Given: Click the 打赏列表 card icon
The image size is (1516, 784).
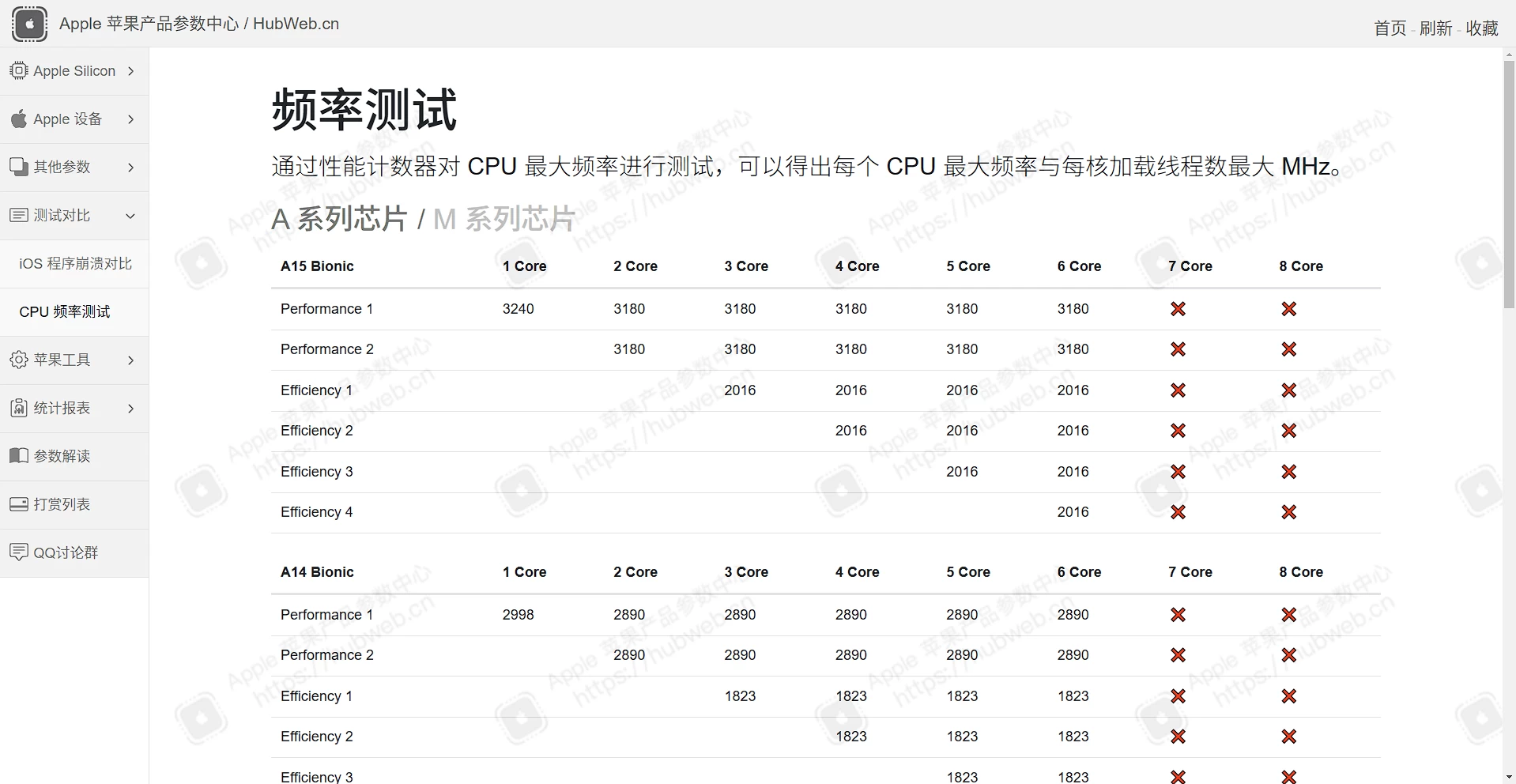Looking at the screenshot, I should click(19, 504).
